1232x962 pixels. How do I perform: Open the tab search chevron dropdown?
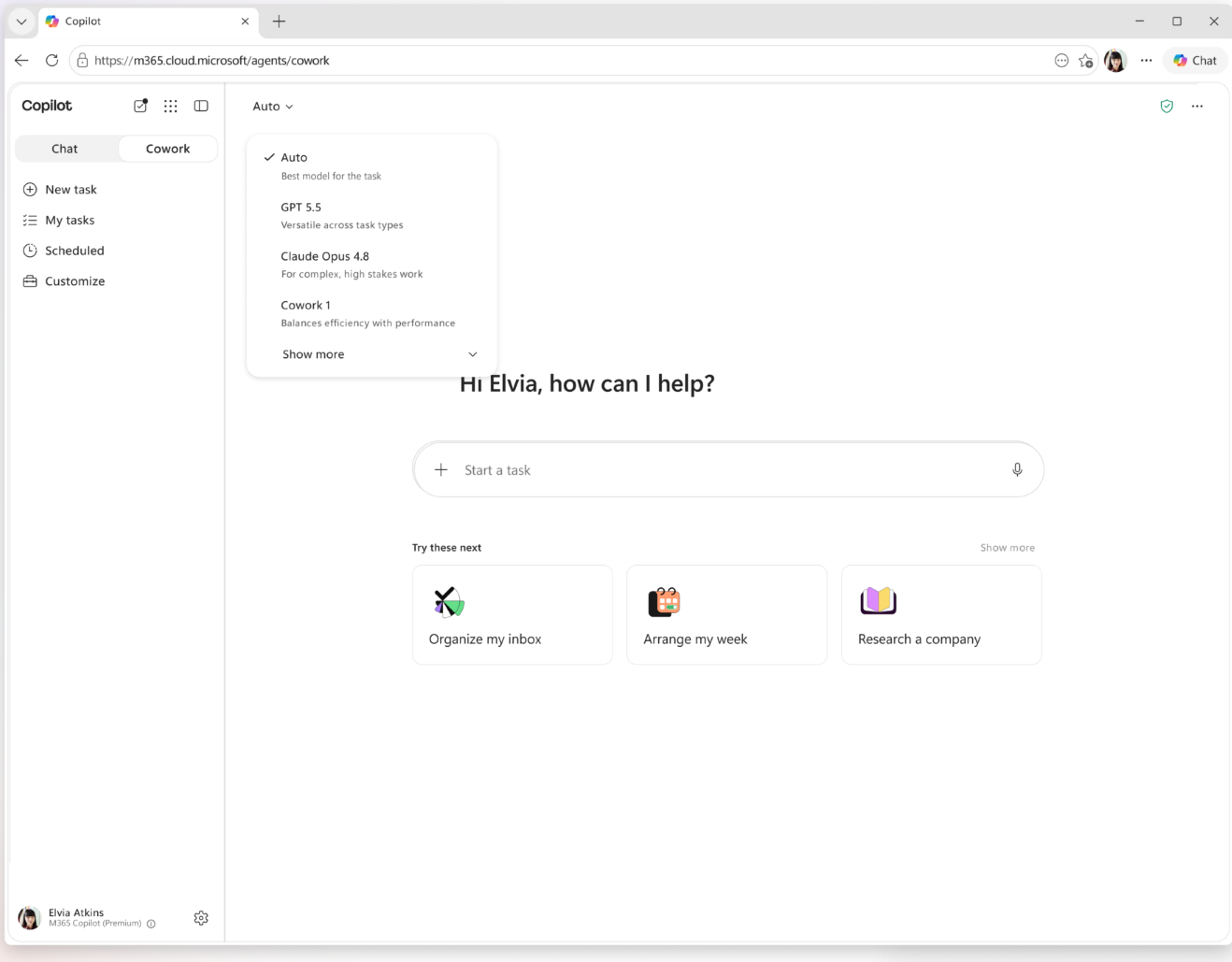(x=21, y=21)
